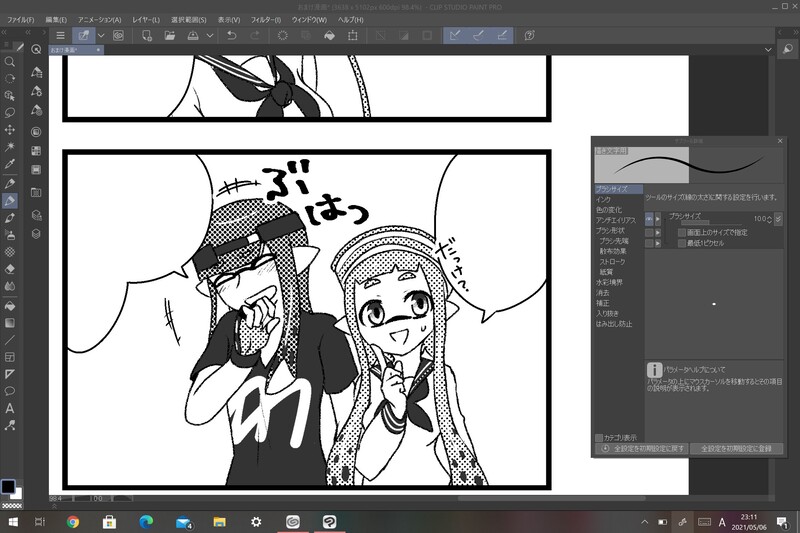Select the Operation object tool
The width and height of the screenshot is (800, 533).
[x=9, y=96]
